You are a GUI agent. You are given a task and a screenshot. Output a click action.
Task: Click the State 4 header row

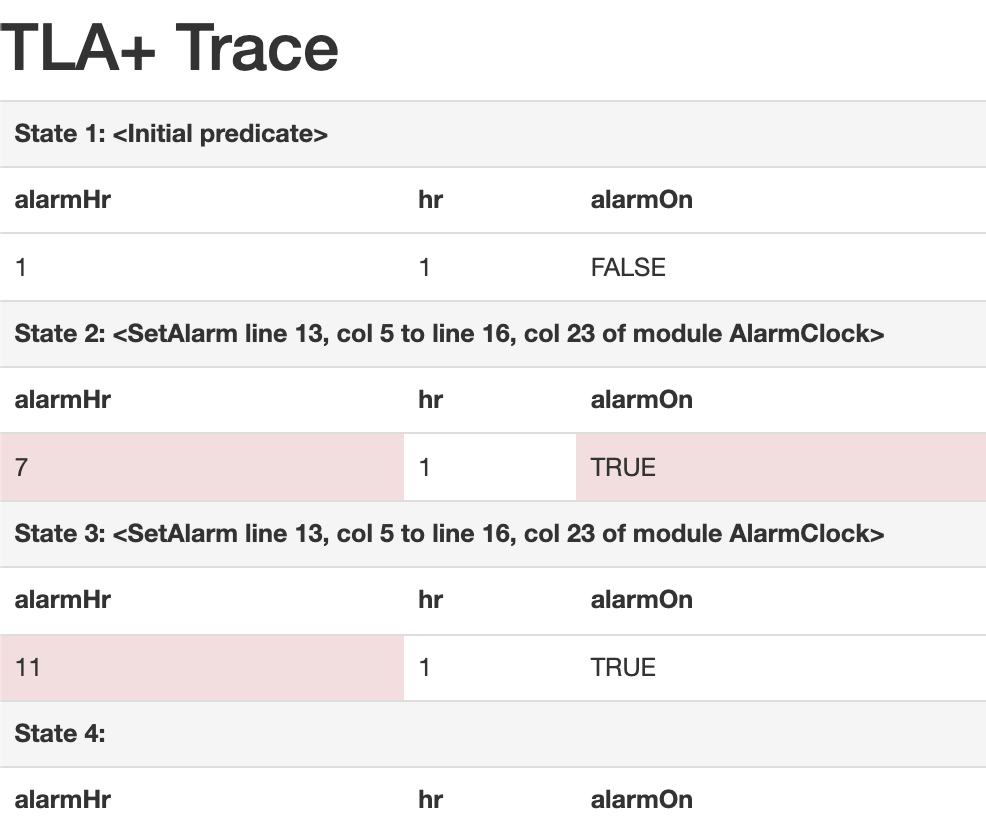click(x=493, y=734)
